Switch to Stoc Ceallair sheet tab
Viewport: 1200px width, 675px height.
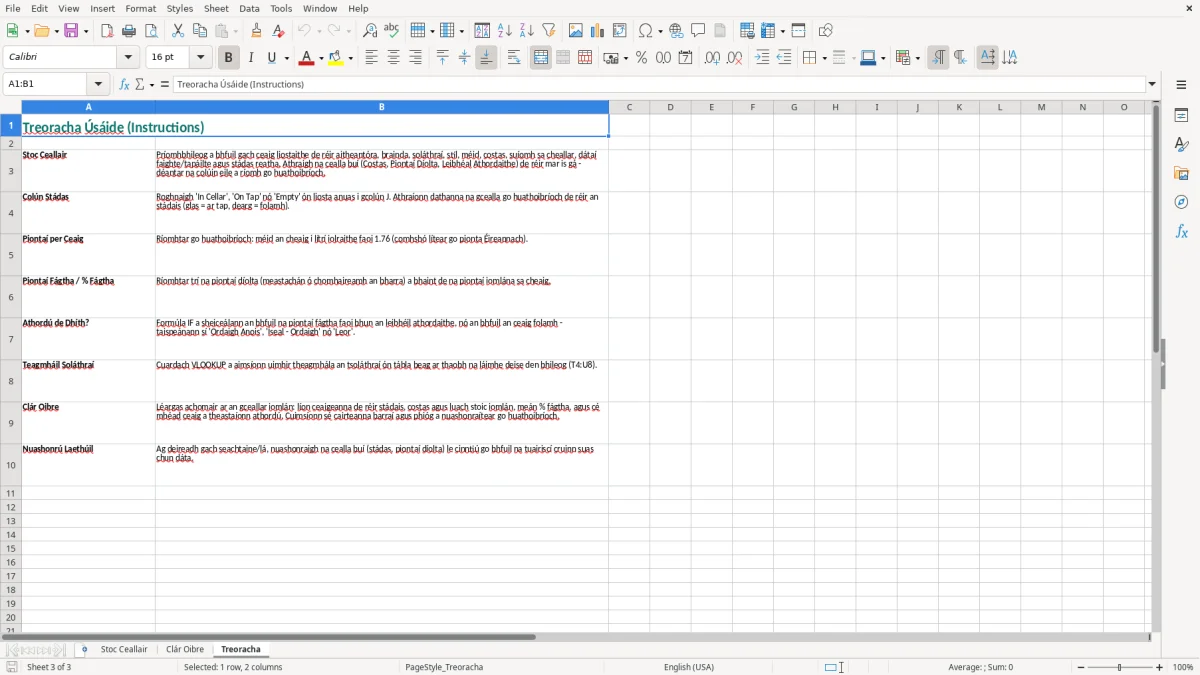pos(124,649)
